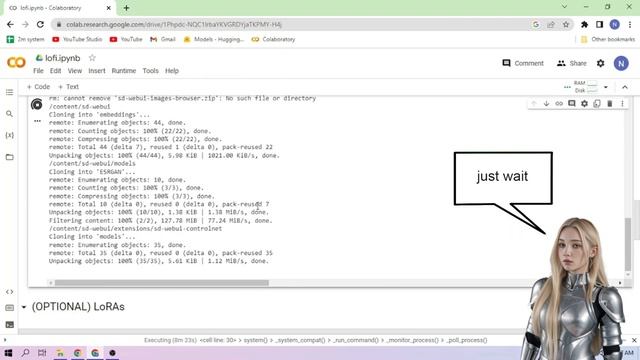Open browser extensions puzzle icon
This screenshot has height=360, width=640.
584,24
